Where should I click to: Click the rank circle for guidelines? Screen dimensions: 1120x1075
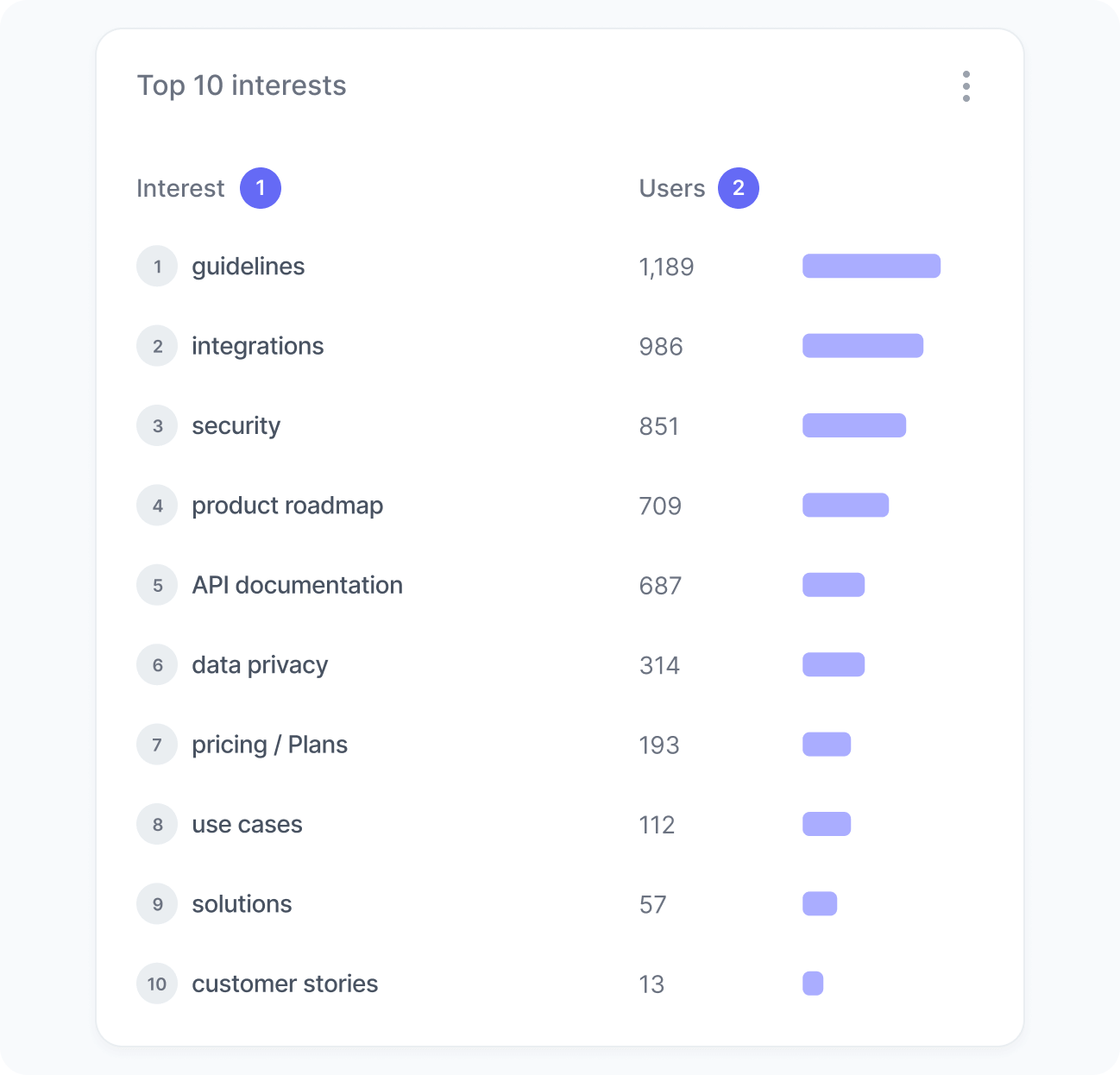157,267
